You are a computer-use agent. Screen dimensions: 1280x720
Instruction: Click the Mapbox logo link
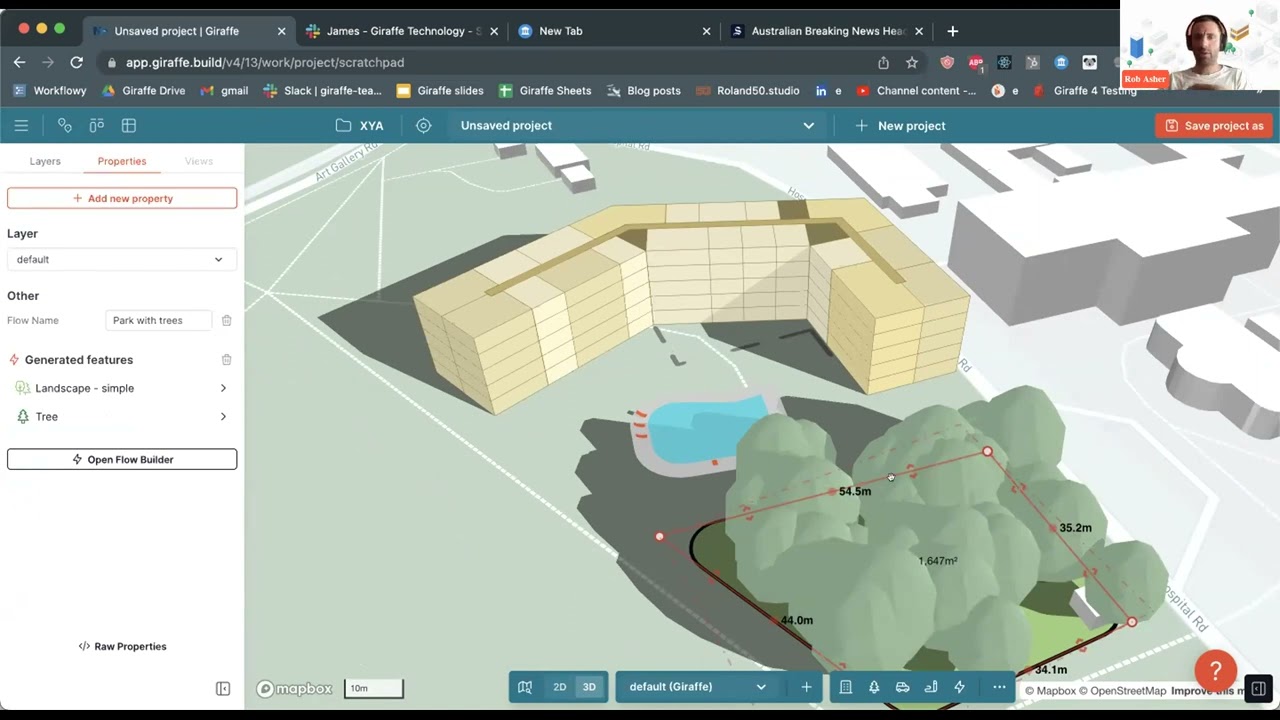(x=294, y=688)
